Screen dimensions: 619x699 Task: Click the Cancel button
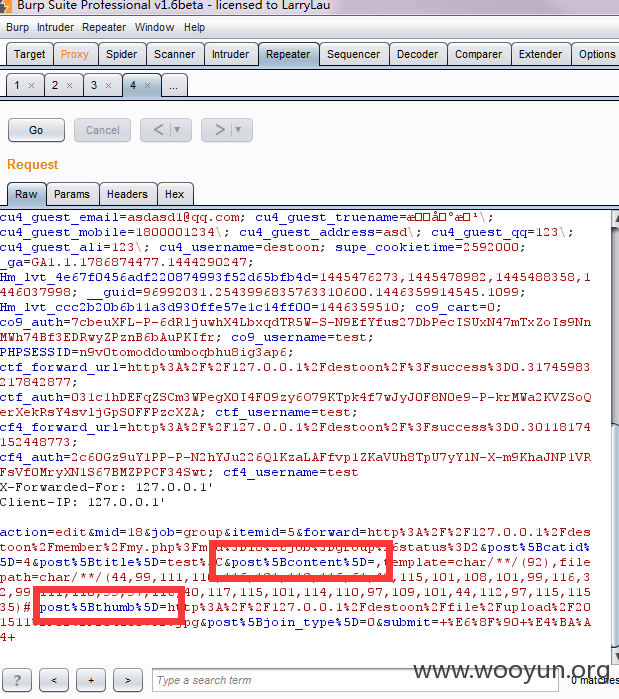102,130
